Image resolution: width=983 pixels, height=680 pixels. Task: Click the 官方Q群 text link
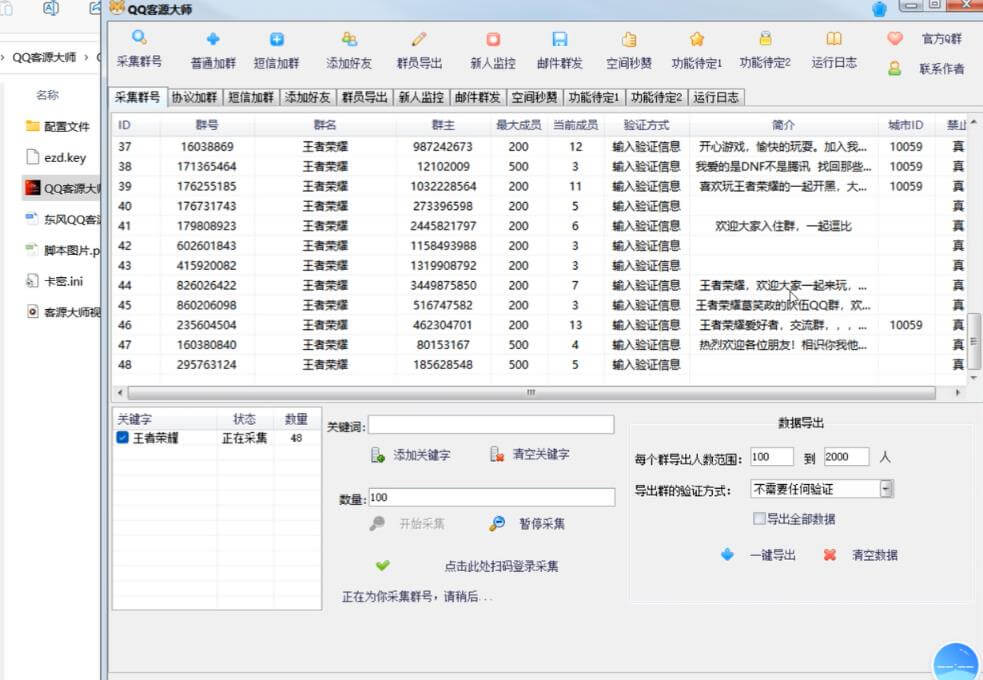[x=942, y=39]
